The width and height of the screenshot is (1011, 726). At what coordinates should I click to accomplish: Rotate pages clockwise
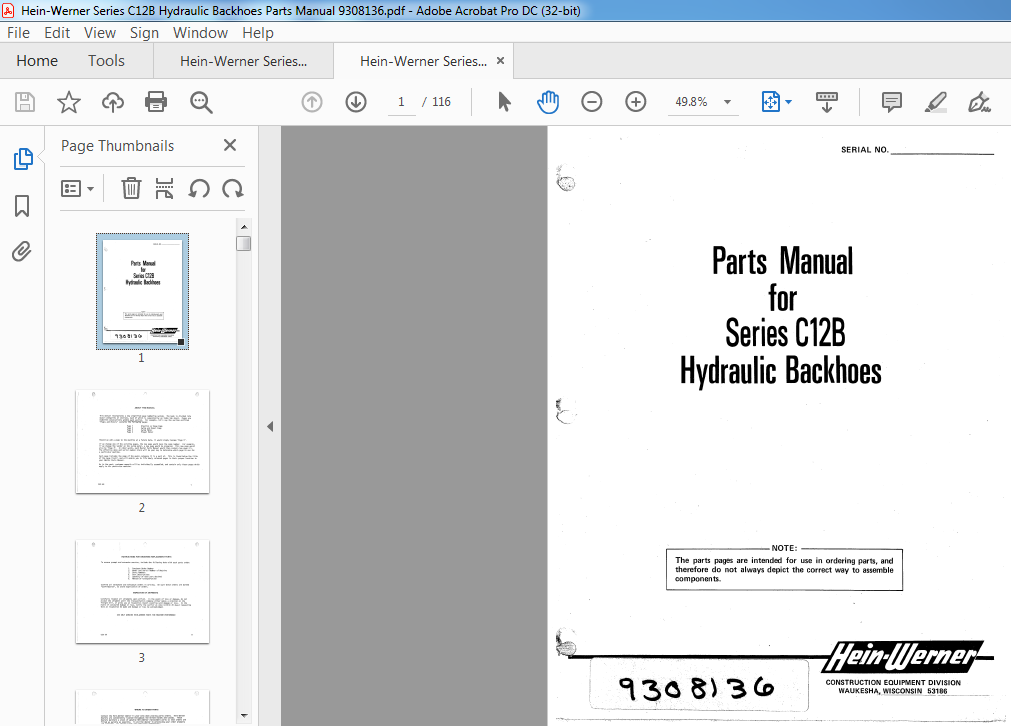pos(233,188)
